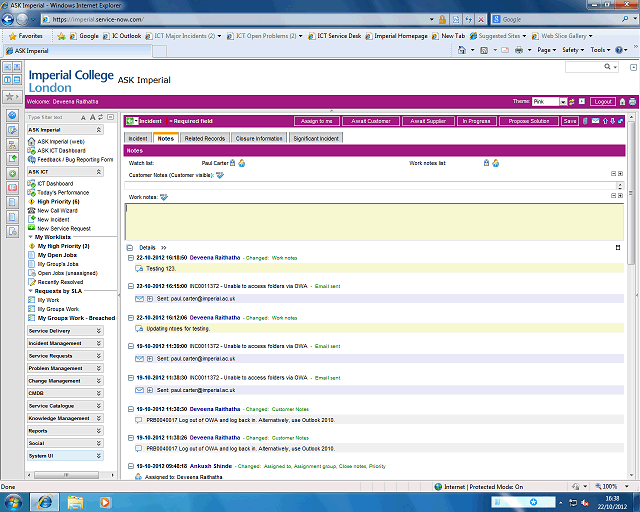
Task: Expand the Service Delivery navigation section
Action: click(x=98, y=330)
